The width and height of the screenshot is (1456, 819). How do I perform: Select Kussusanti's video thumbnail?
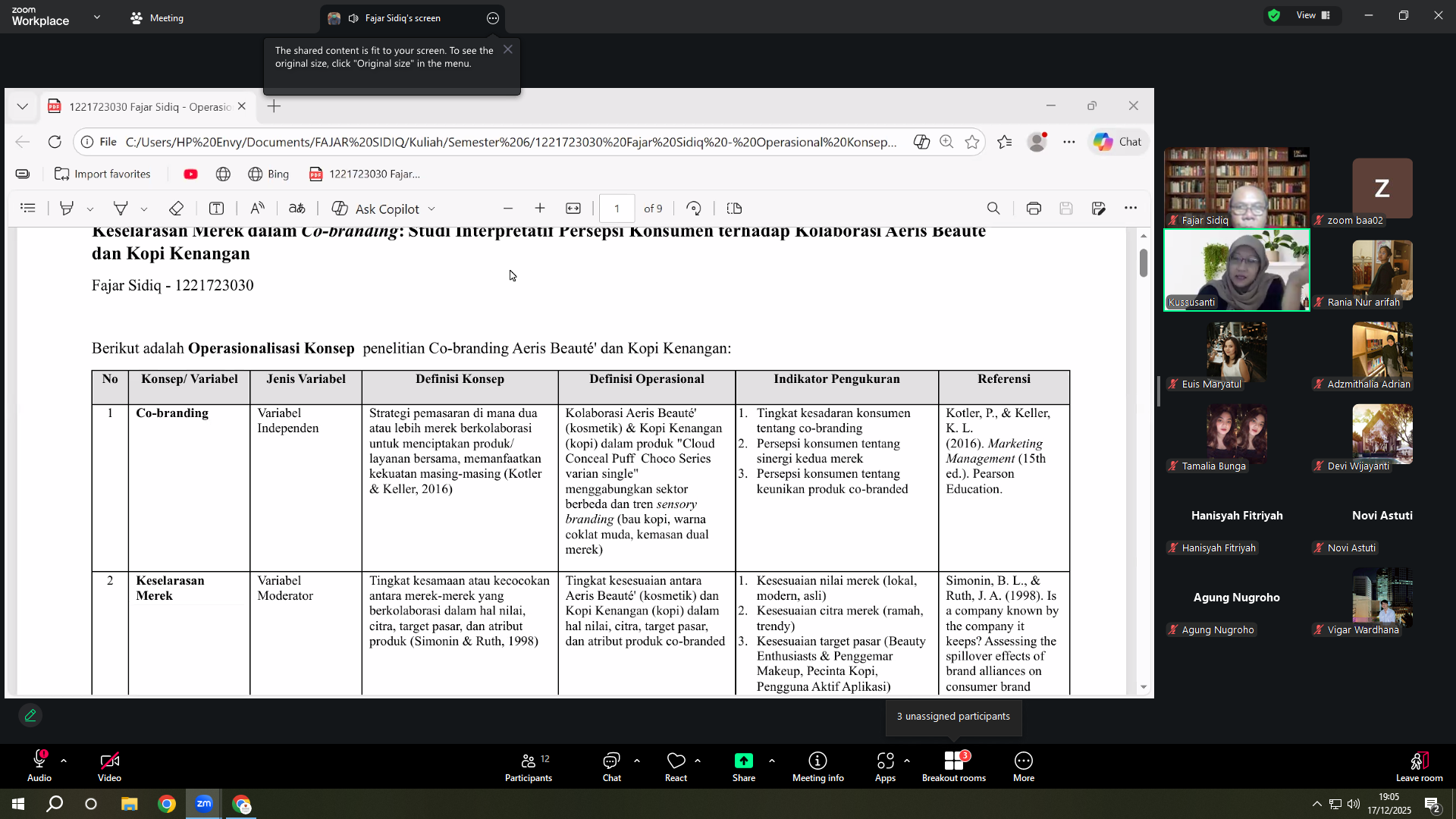(1237, 270)
